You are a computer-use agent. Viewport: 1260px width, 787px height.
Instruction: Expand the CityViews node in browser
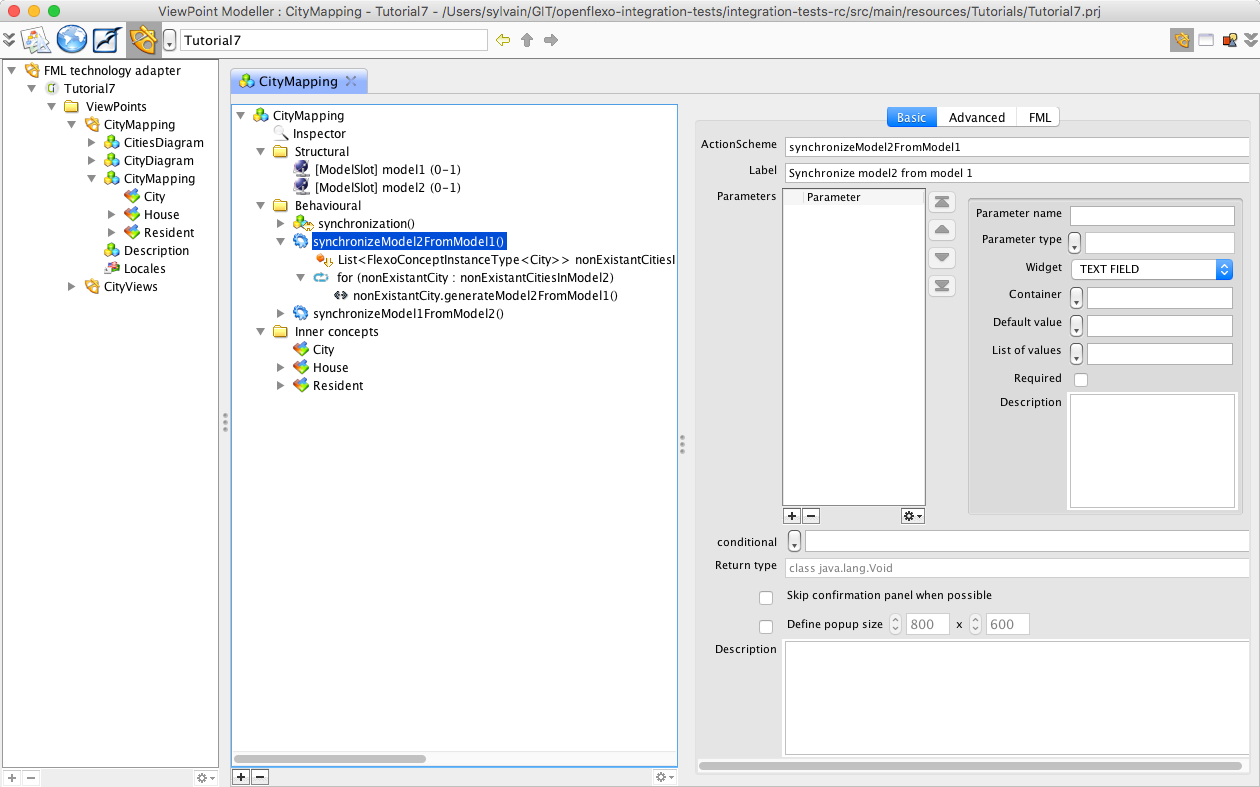pos(72,286)
